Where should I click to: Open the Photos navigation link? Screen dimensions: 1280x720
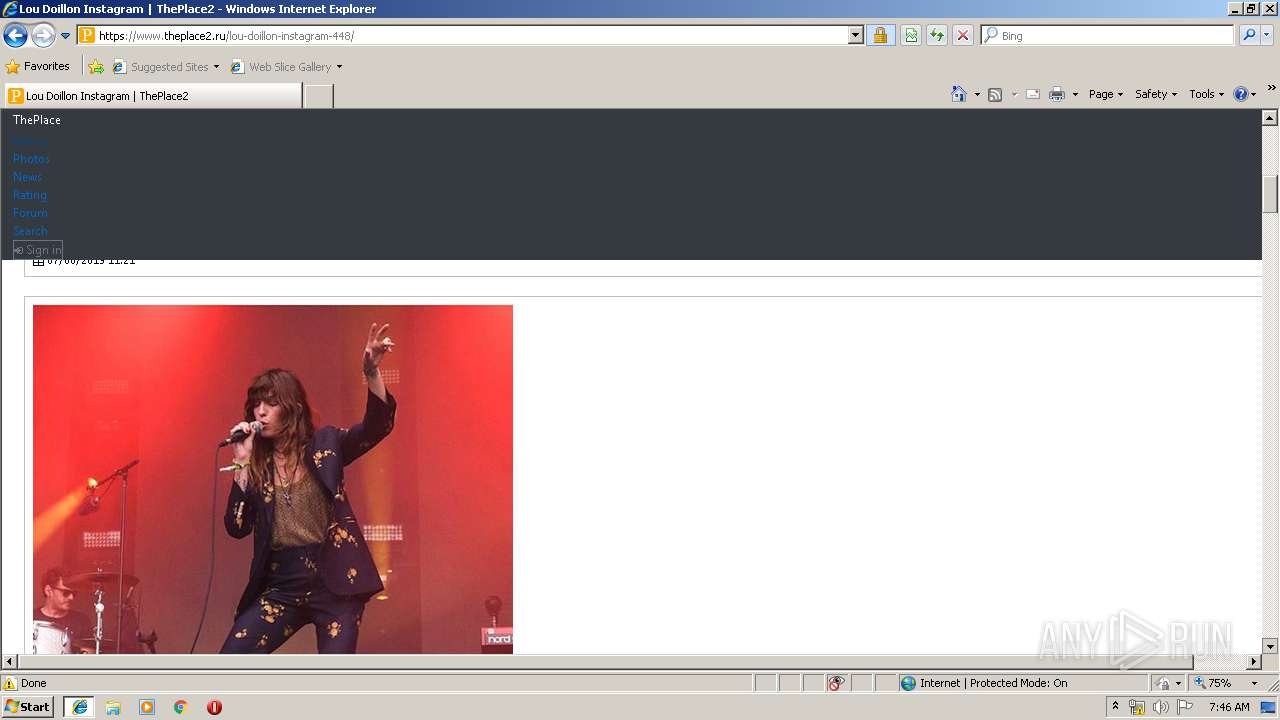pos(31,159)
